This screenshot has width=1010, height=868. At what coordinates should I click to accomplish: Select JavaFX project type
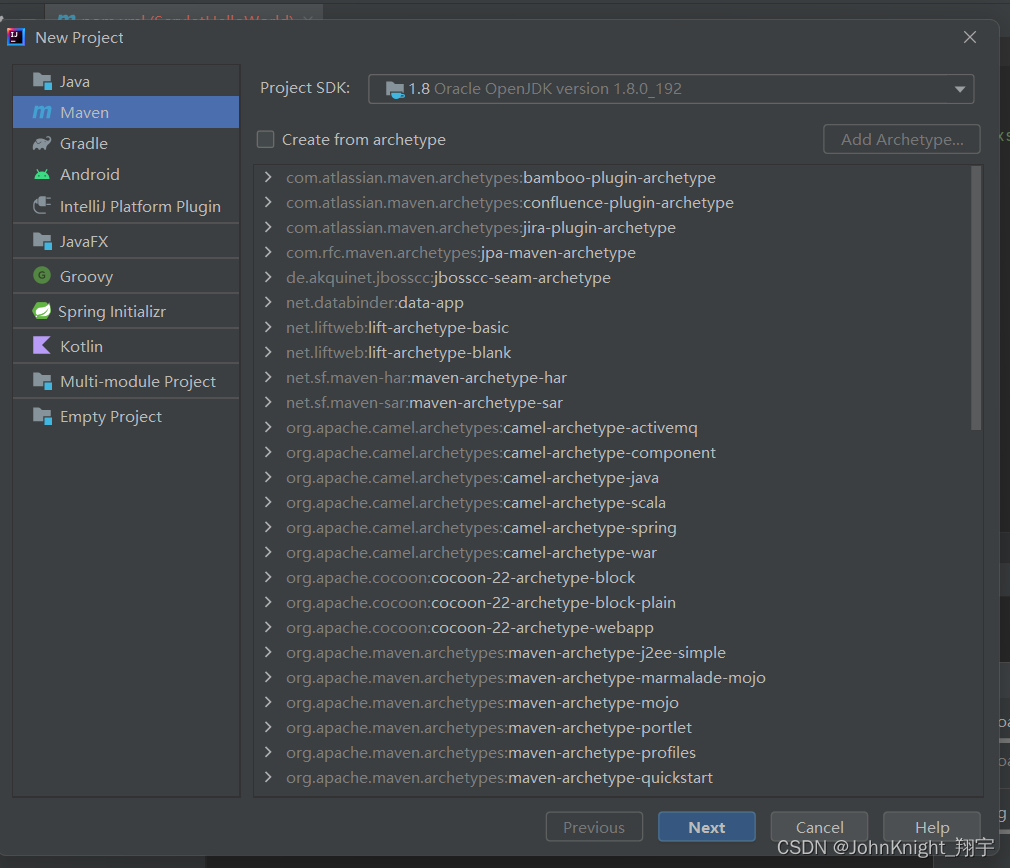tap(126, 241)
